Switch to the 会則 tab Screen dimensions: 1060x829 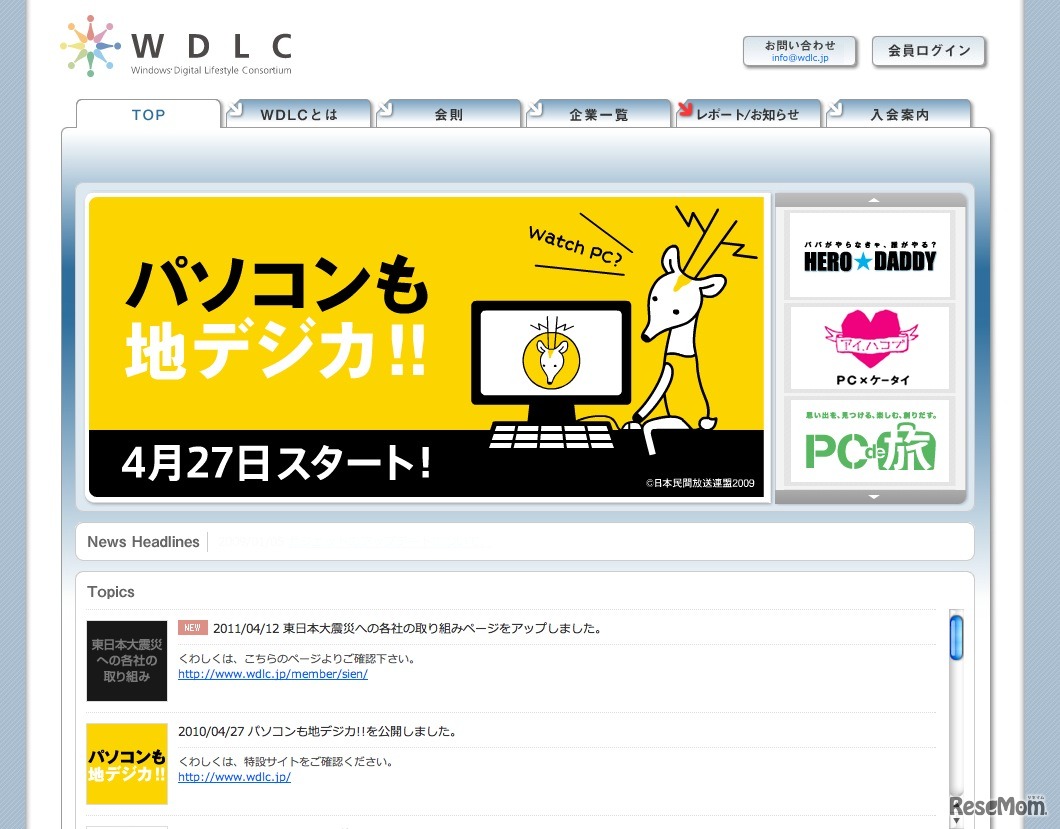point(448,114)
